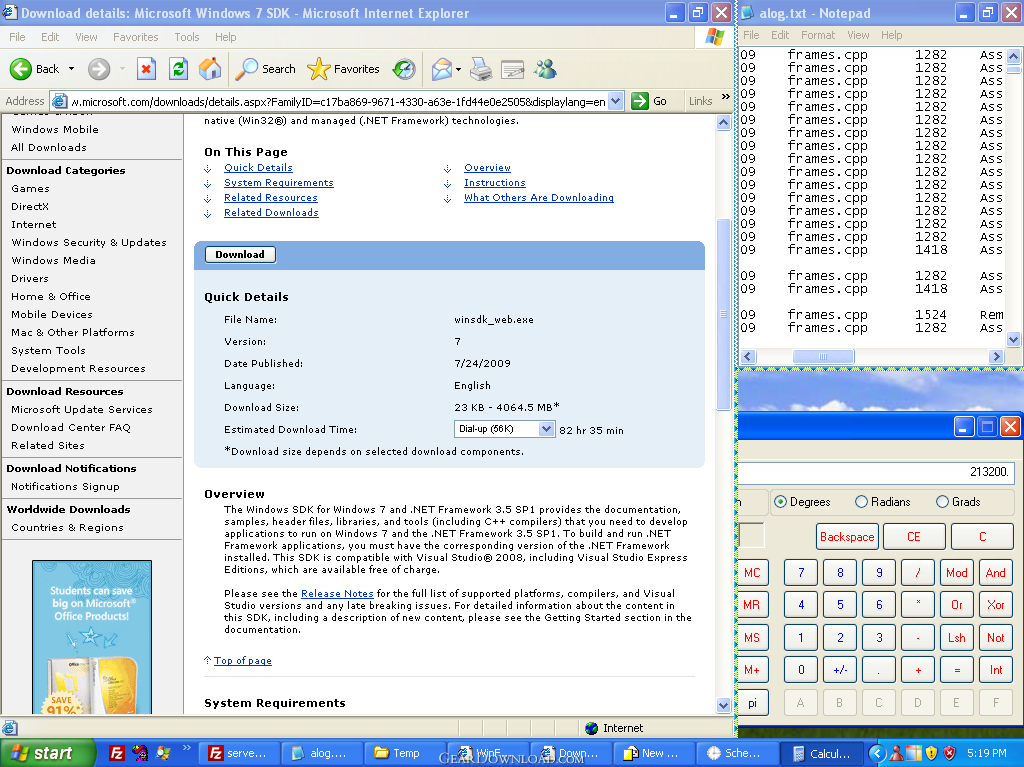
Task: Click the Edit page toolbar icon
Action: pyautogui.click(x=513, y=69)
